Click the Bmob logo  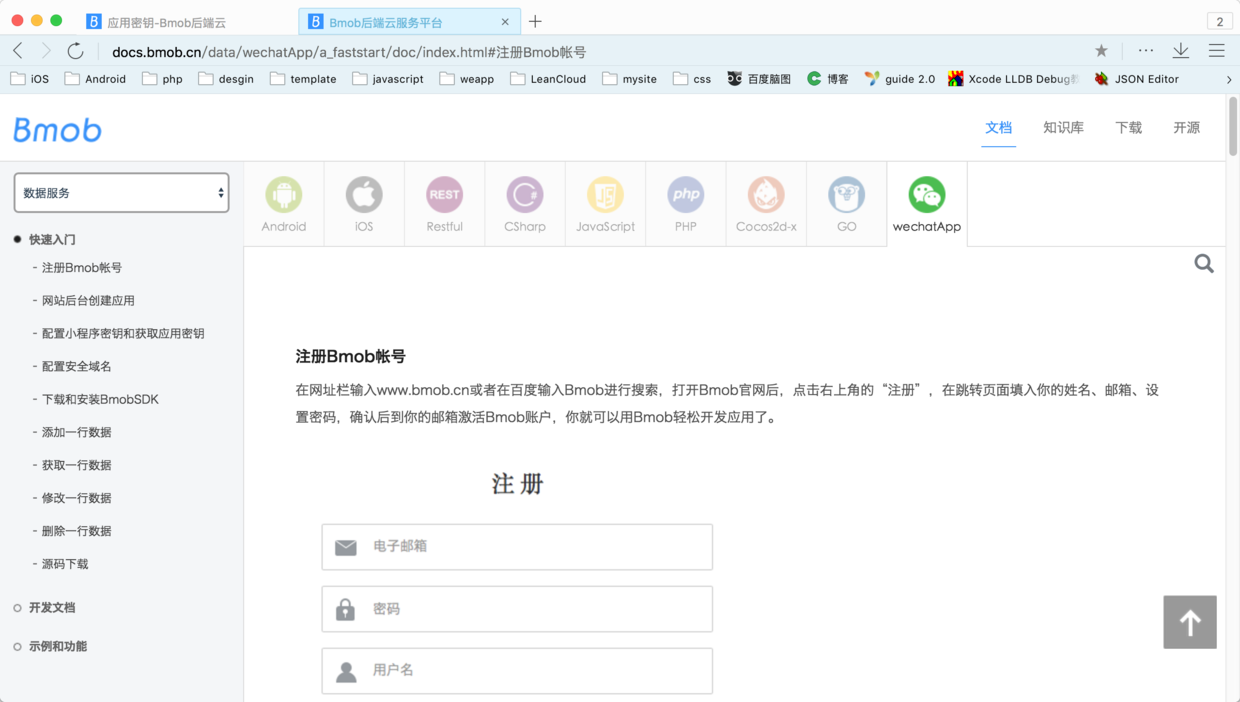pyautogui.click(x=57, y=129)
